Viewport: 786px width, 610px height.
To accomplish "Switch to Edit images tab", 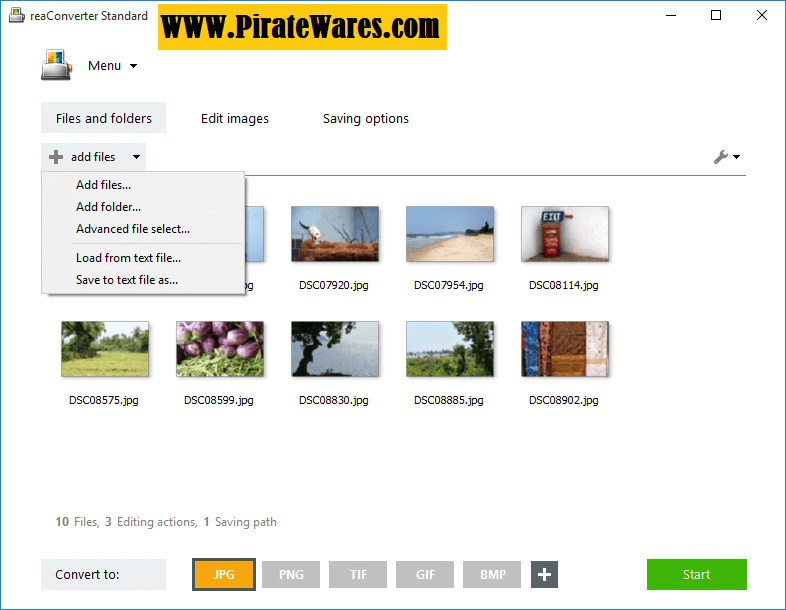I will tap(235, 119).
